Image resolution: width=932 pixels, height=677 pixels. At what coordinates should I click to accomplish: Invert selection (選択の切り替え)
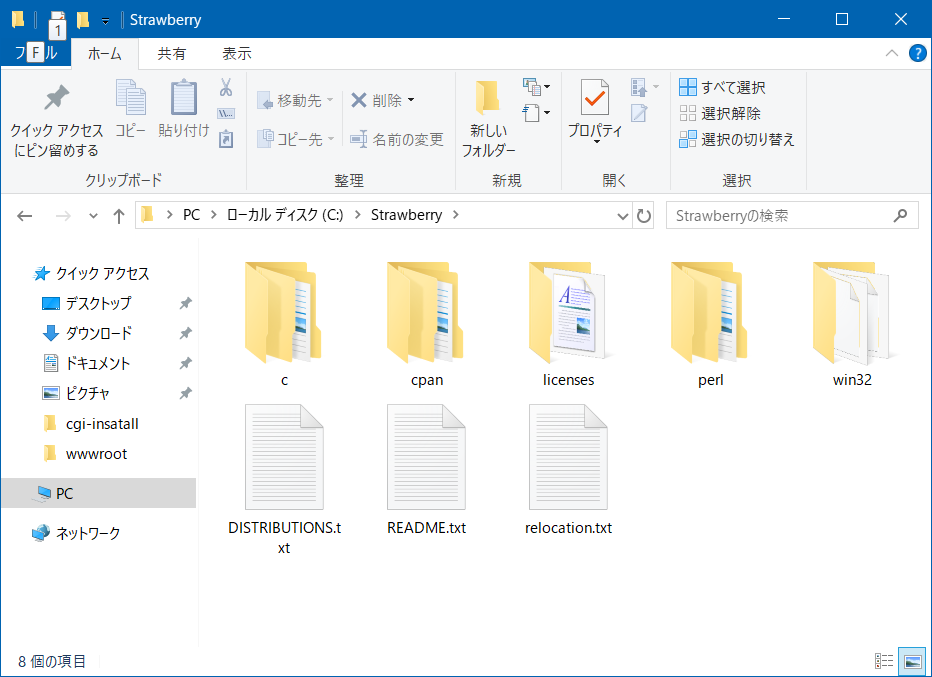tap(736, 139)
